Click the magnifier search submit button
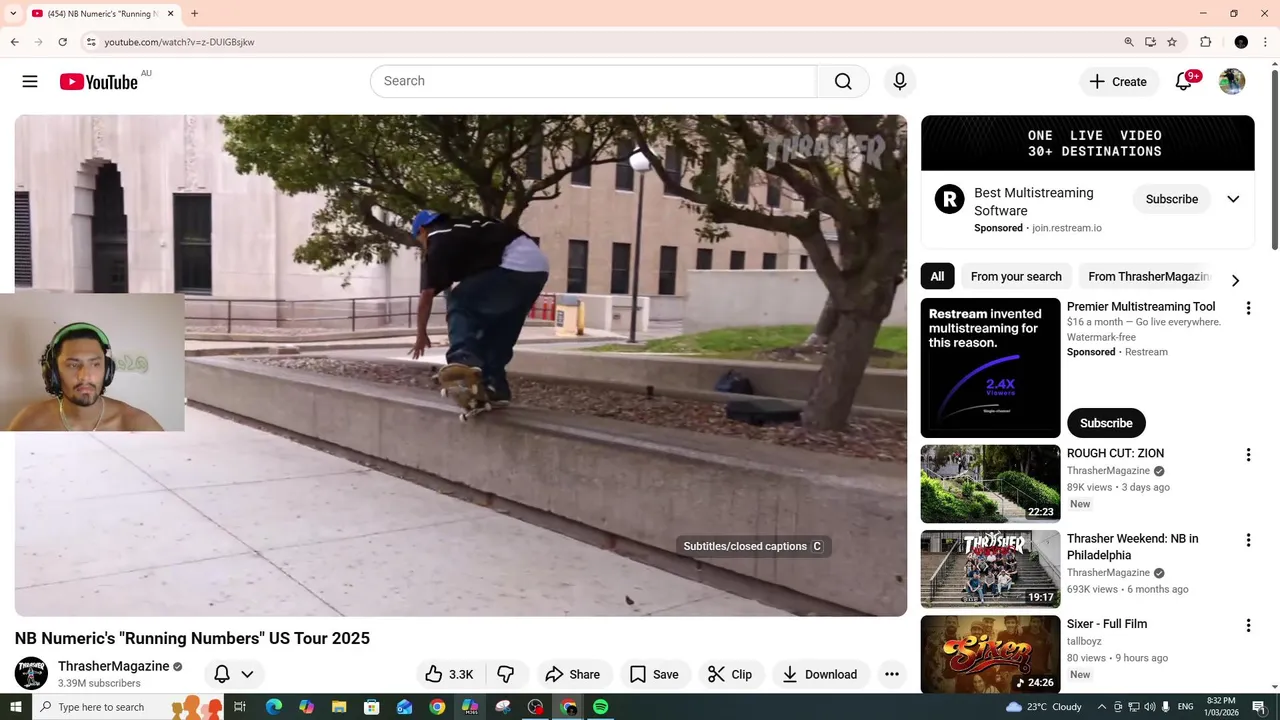Viewport: 1280px width, 720px height. [x=843, y=81]
